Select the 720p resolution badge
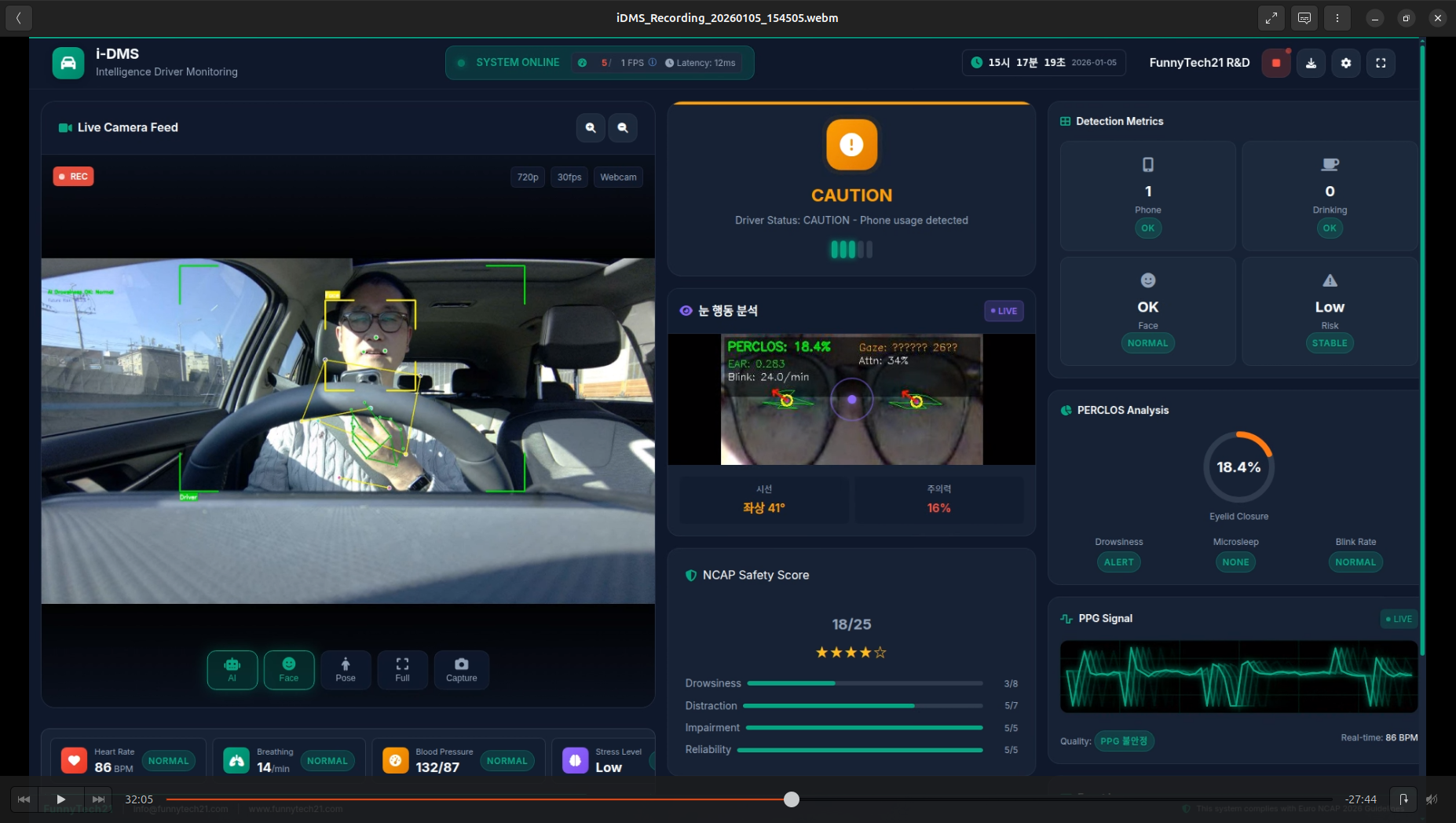Viewport: 1456px width, 823px height. click(x=528, y=177)
